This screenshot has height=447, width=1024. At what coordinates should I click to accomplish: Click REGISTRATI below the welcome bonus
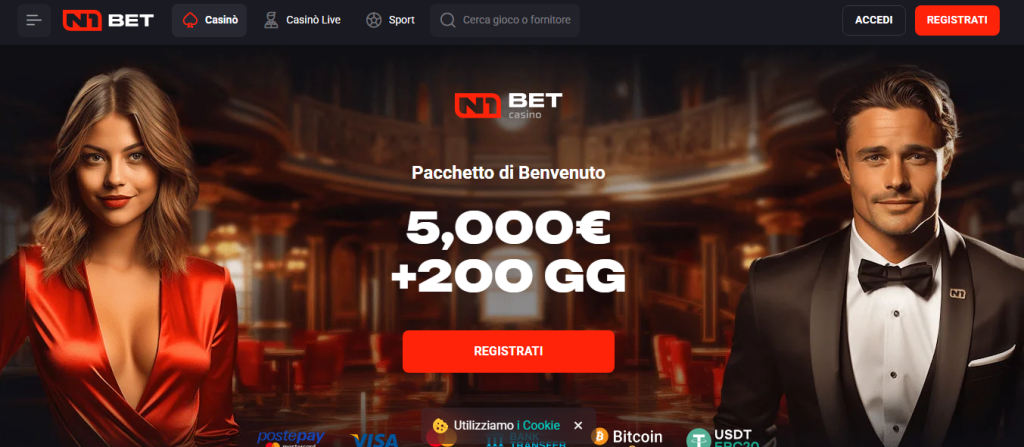click(508, 352)
